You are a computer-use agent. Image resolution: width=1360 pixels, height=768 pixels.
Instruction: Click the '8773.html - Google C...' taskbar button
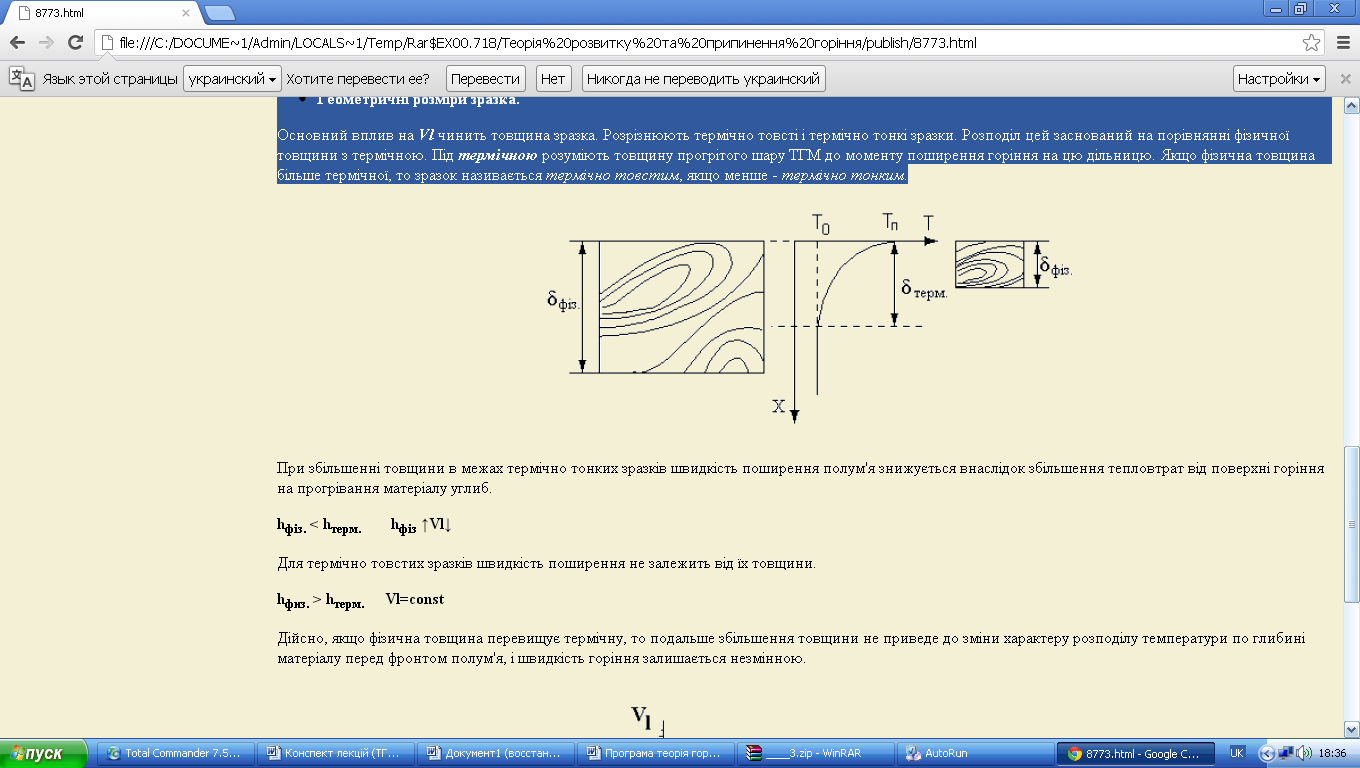coord(1135,754)
